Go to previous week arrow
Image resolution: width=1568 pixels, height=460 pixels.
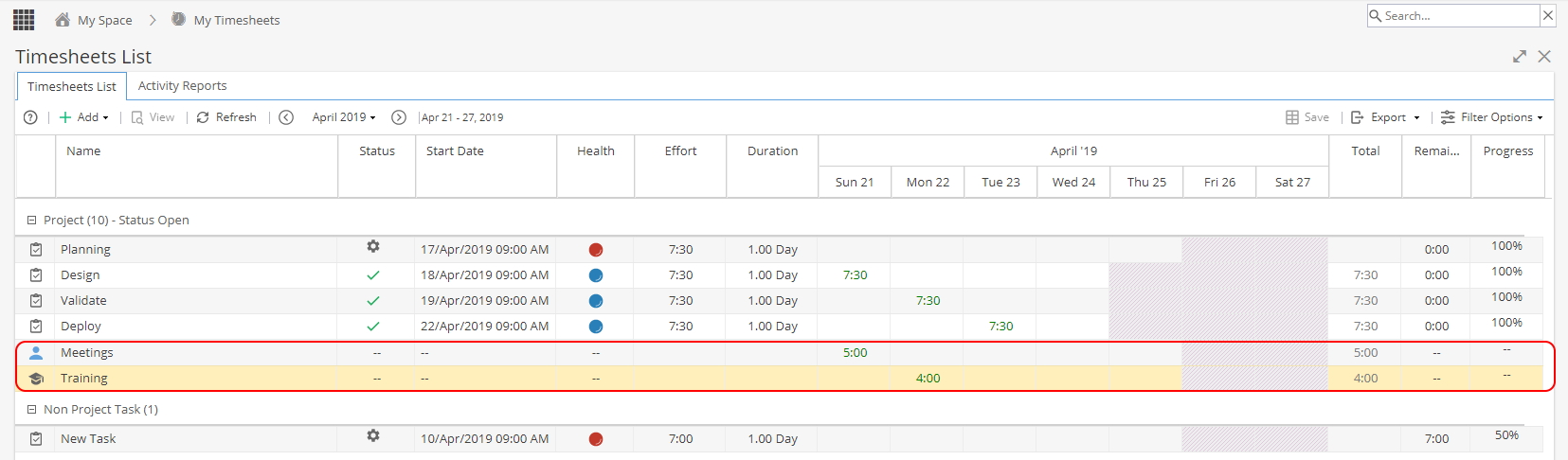click(286, 117)
